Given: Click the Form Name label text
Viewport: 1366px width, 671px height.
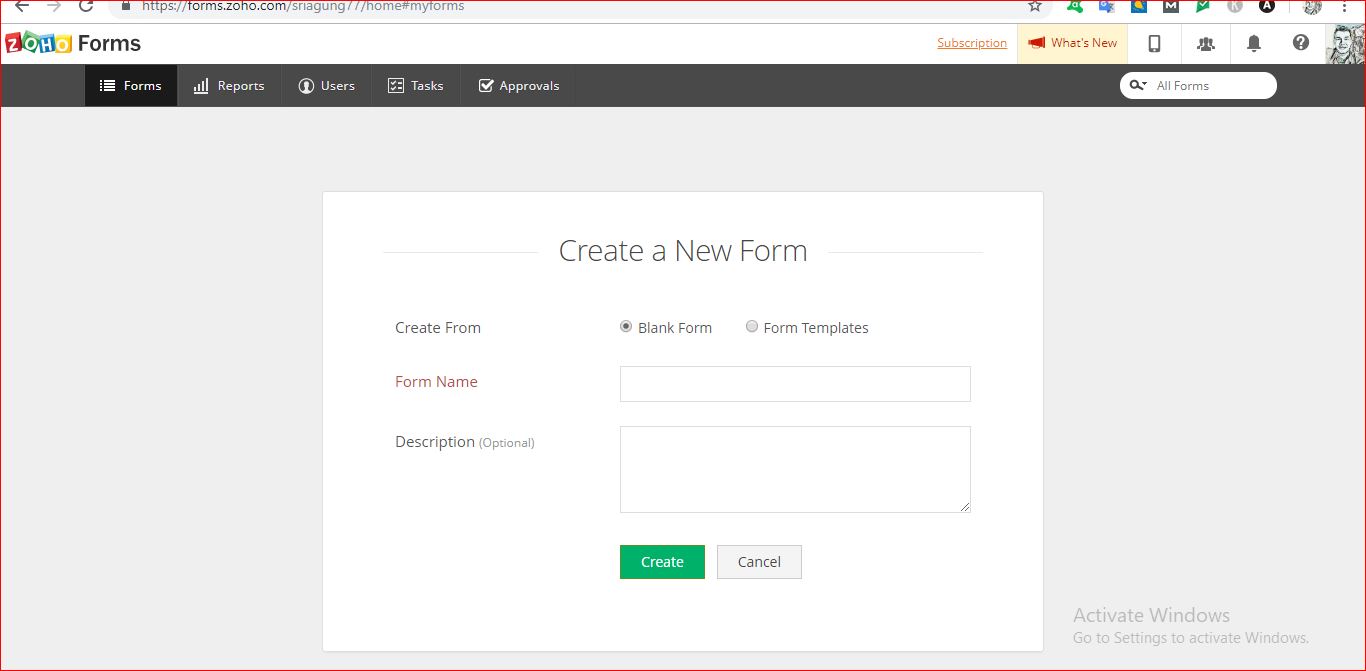Looking at the screenshot, I should (x=436, y=382).
